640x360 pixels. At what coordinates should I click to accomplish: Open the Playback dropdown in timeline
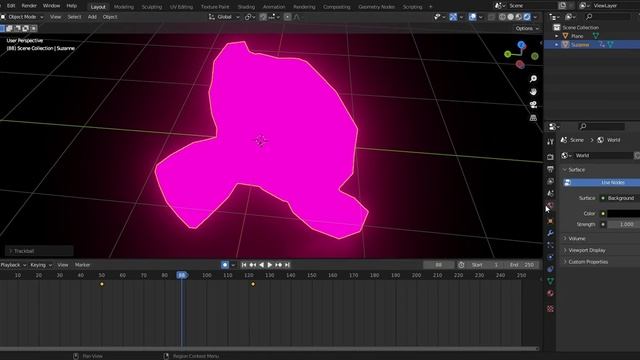click(13, 265)
